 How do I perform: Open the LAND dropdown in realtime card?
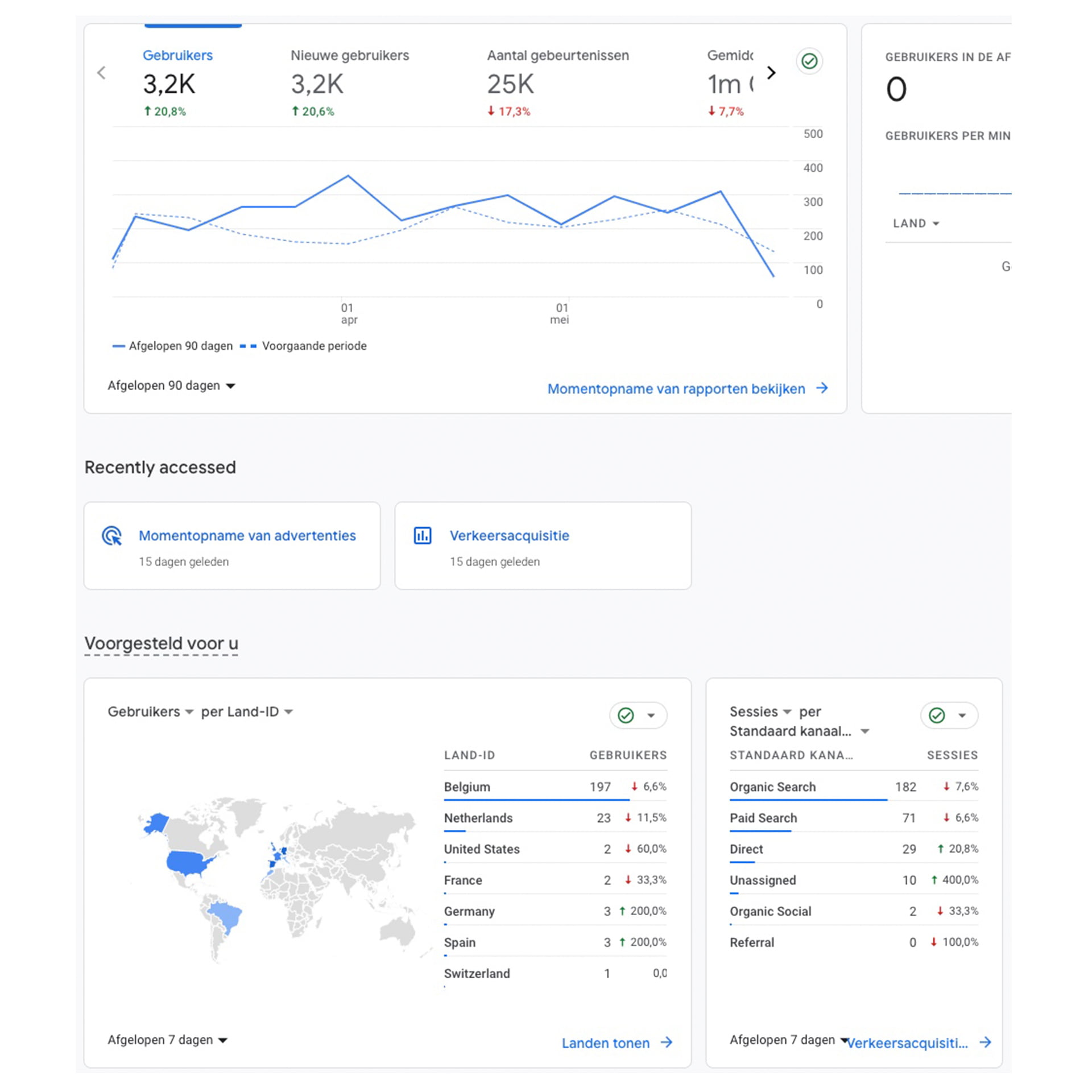coord(916,224)
